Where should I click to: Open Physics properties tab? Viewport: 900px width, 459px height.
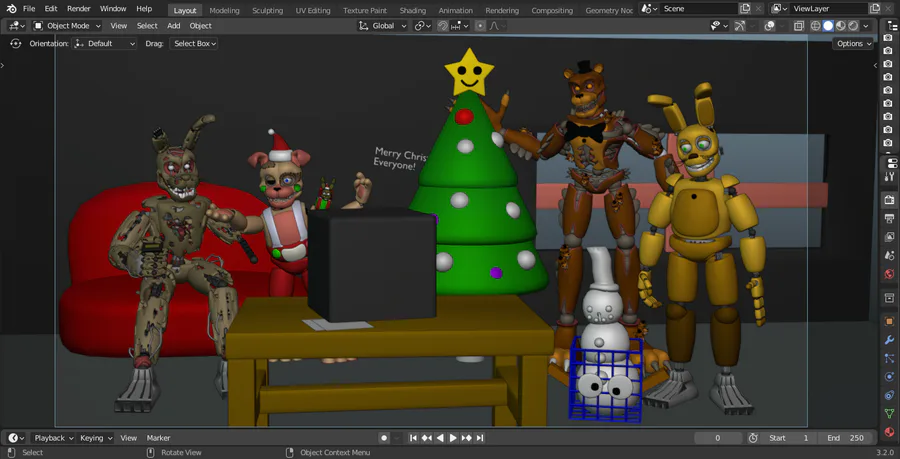click(x=890, y=377)
